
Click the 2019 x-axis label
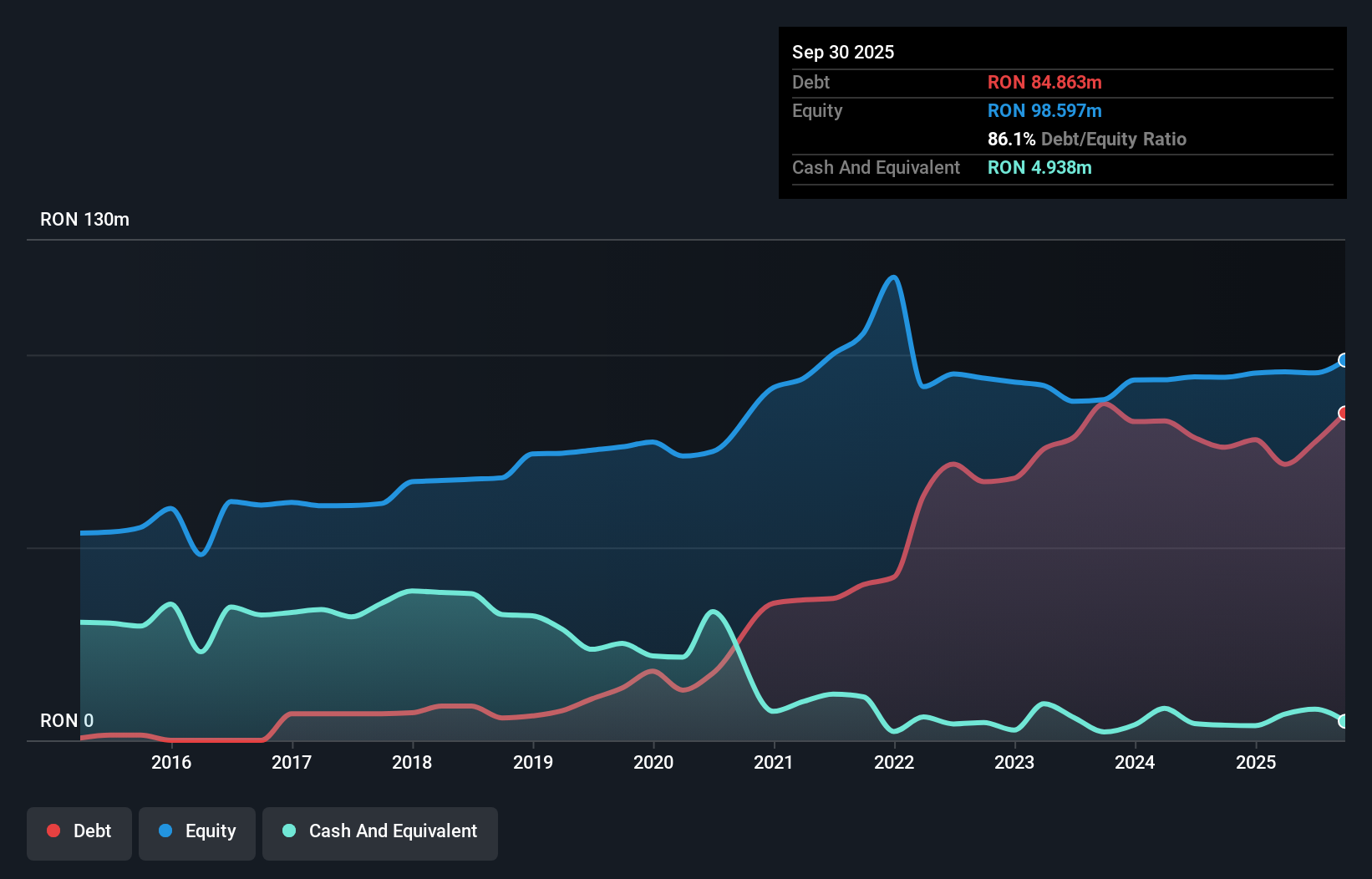533,762
